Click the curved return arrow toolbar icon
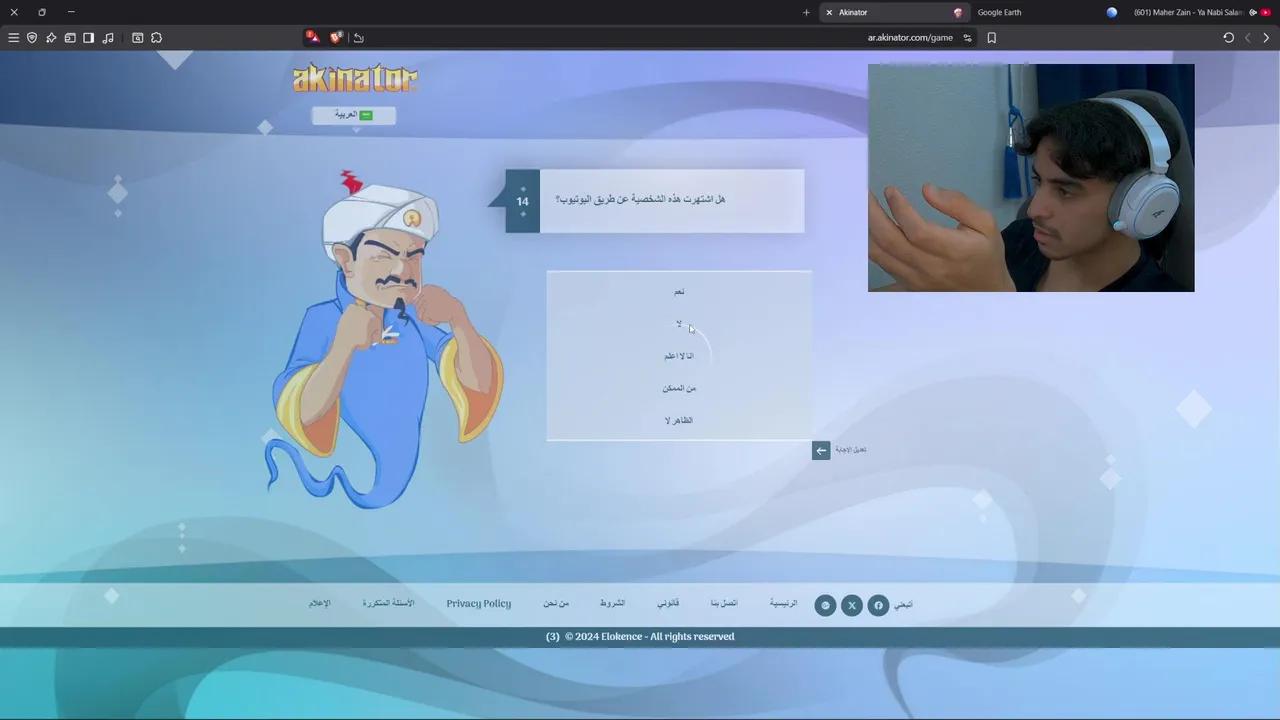1280x720 pixels. 359,38
